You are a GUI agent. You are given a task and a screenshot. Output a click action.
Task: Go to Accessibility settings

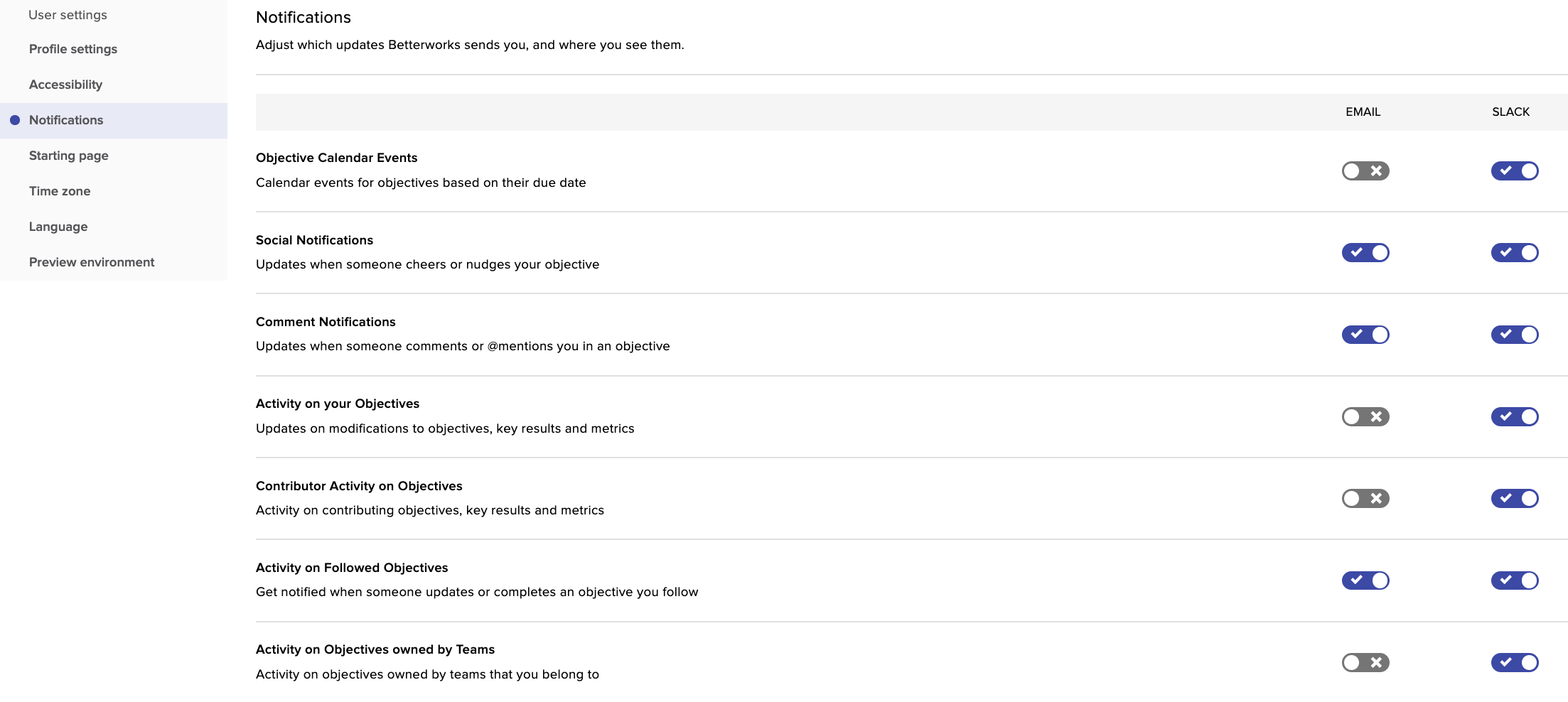114,85
